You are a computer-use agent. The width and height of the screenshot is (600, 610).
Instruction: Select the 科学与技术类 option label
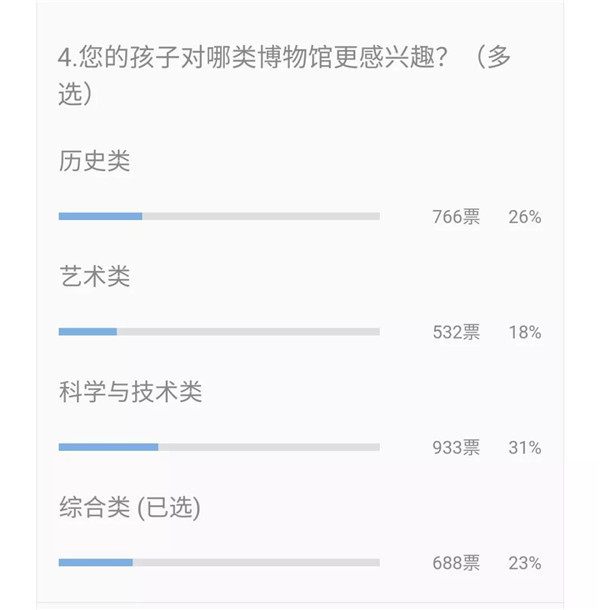click(x=130, y=391)
